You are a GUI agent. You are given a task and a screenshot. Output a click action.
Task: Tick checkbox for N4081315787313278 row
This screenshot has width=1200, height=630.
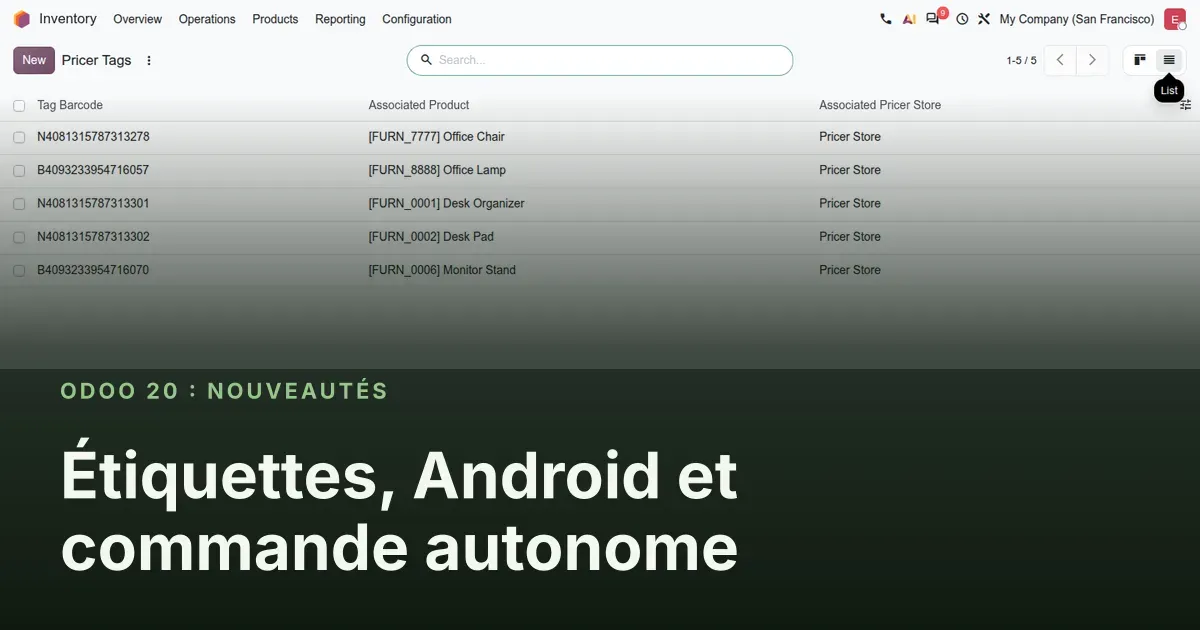click(19, 137)
